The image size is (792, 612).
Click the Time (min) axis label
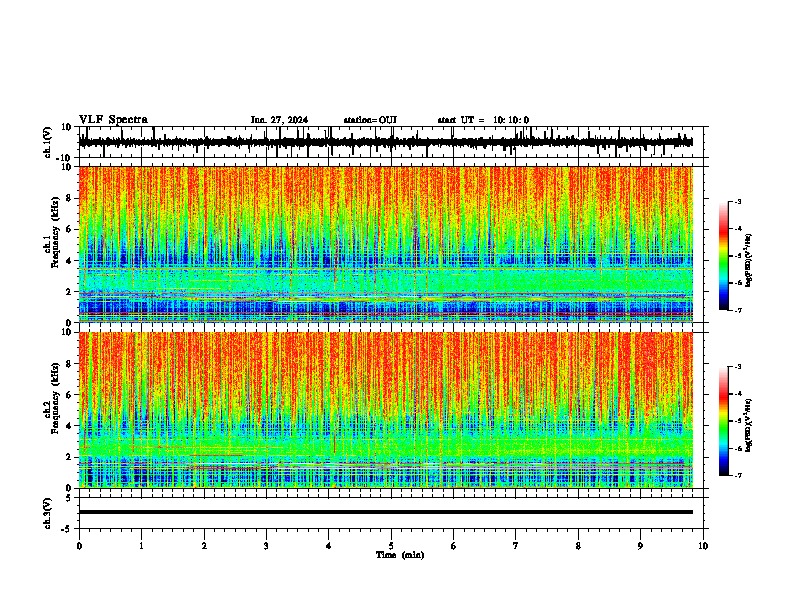pos(400,555)
